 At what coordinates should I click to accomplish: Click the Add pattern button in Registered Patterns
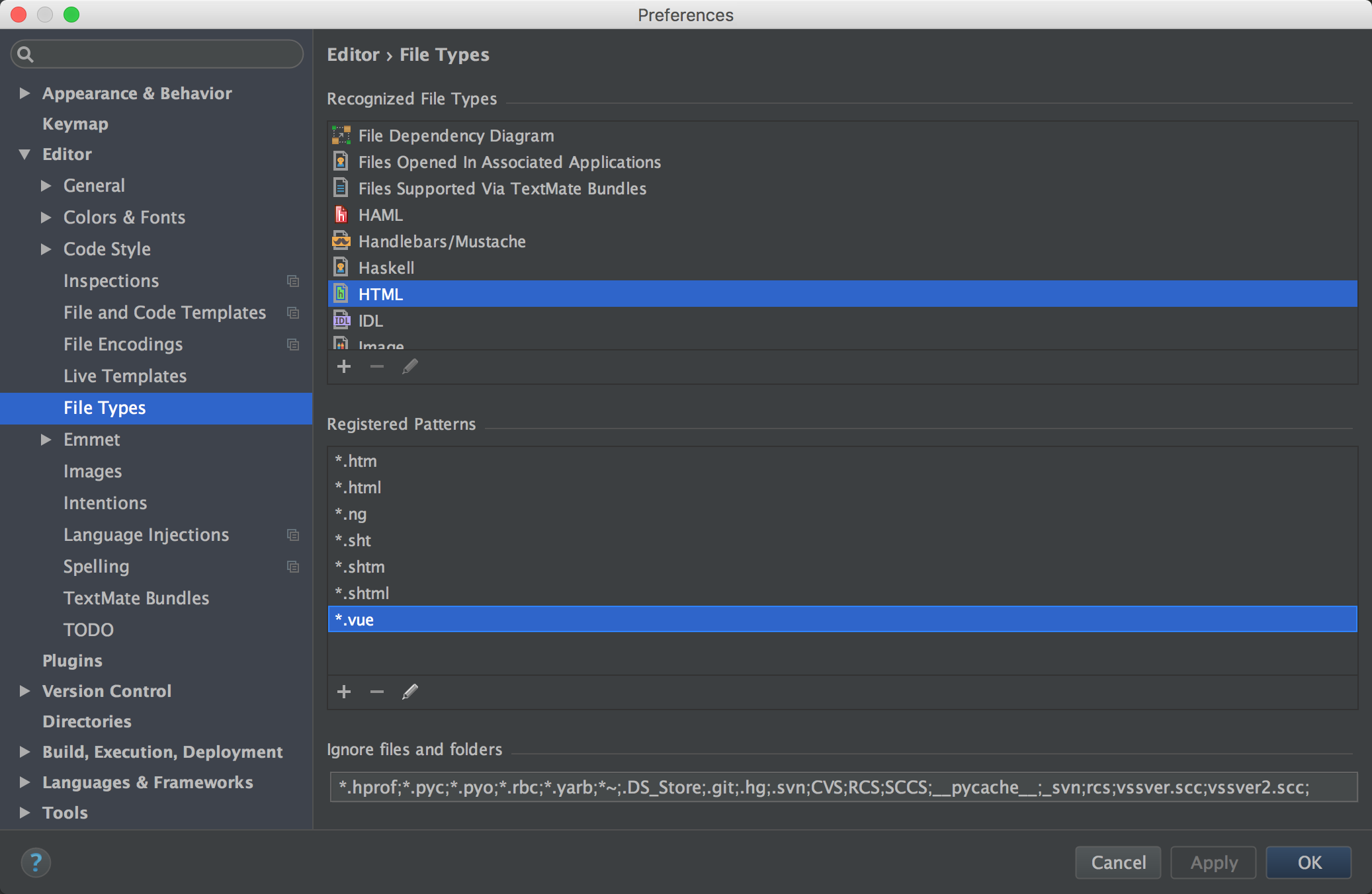coord(345,692)
